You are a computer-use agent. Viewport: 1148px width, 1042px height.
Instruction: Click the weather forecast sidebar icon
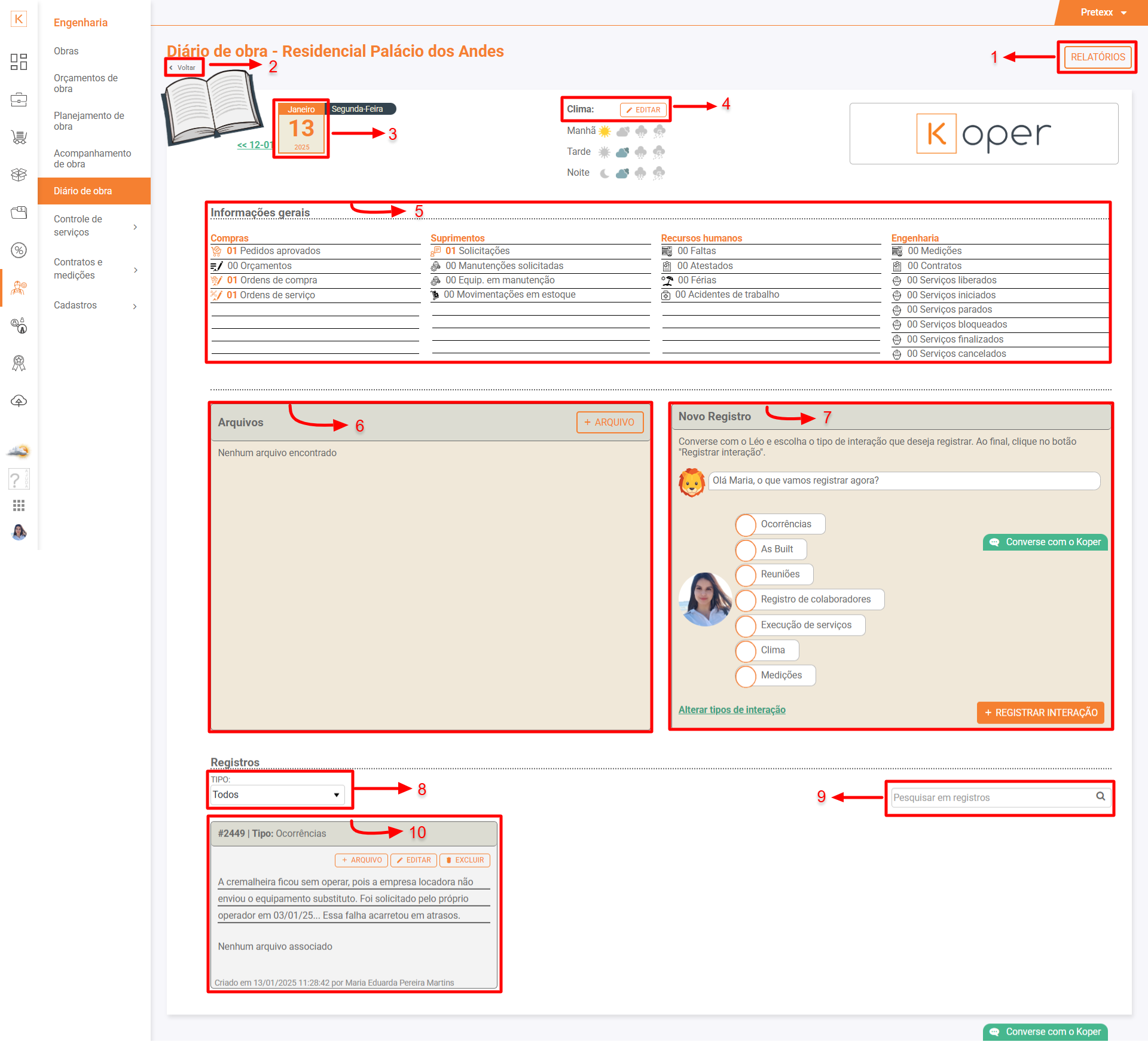(x=19, y=451)
